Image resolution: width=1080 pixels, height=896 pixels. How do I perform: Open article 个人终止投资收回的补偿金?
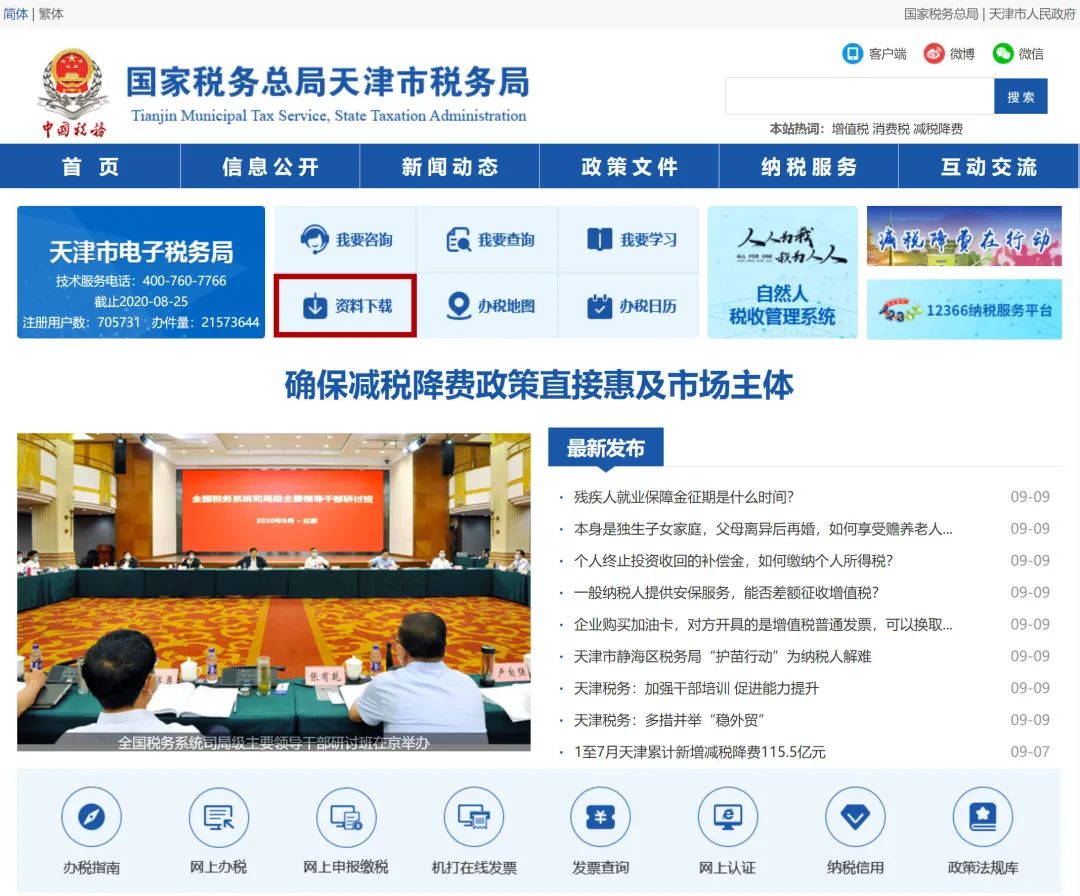(734, 561)
